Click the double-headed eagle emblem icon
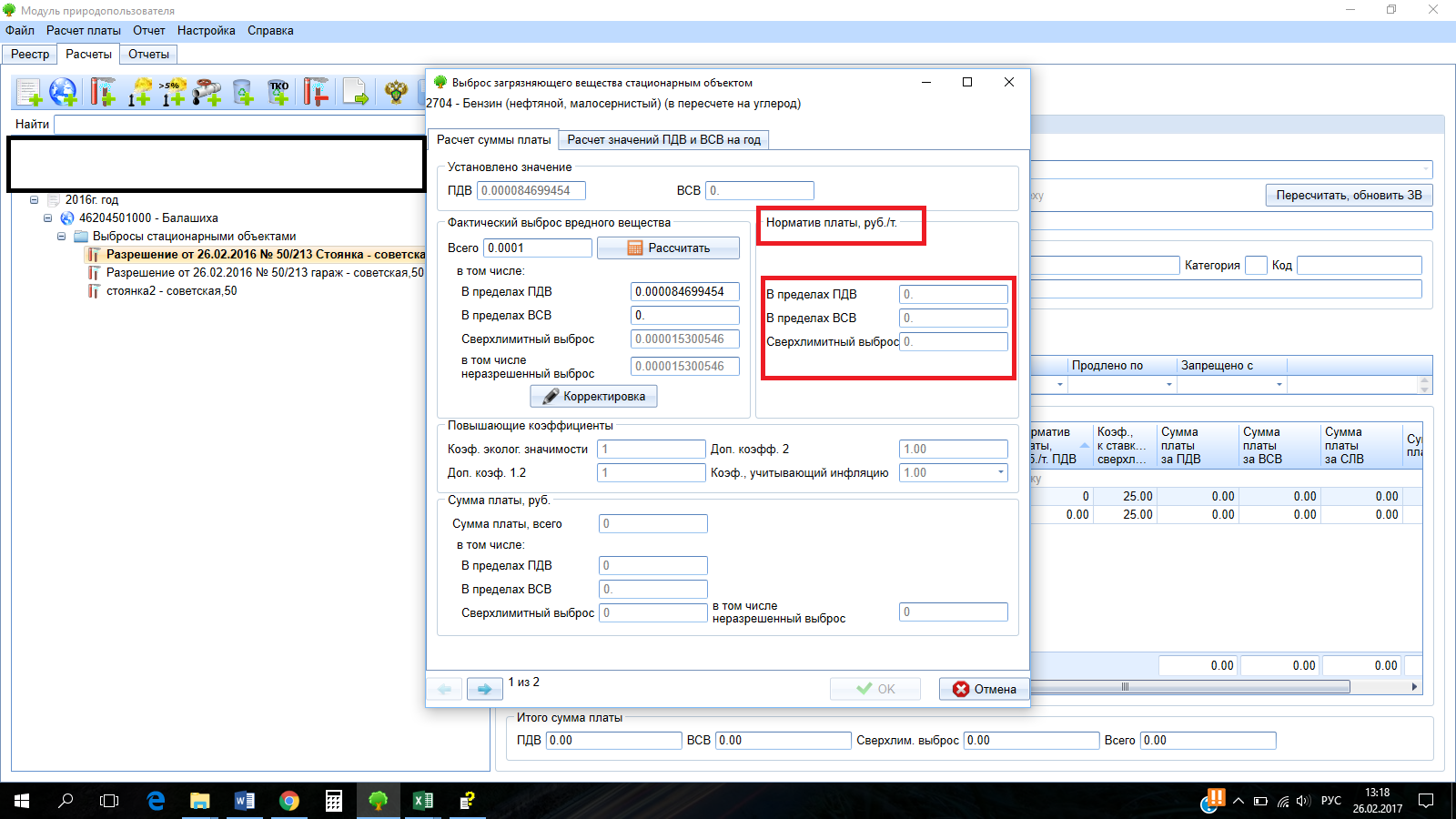1456x819 pixels. 396,92
